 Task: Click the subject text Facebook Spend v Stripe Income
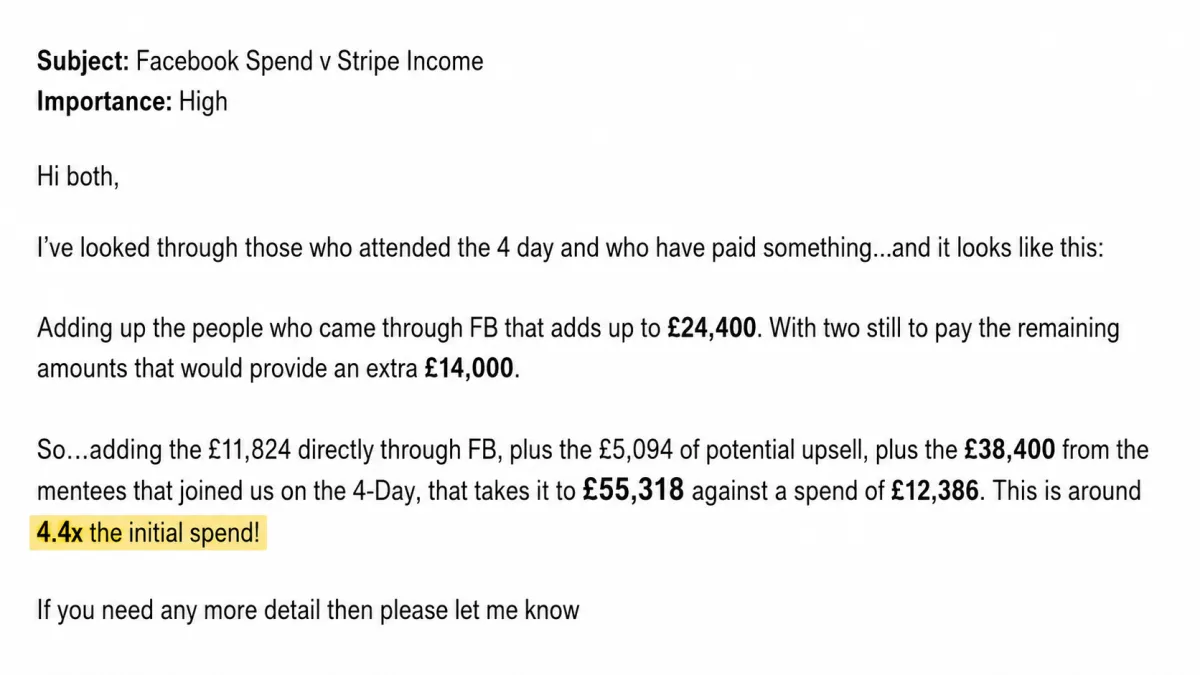tap(310, 62)
